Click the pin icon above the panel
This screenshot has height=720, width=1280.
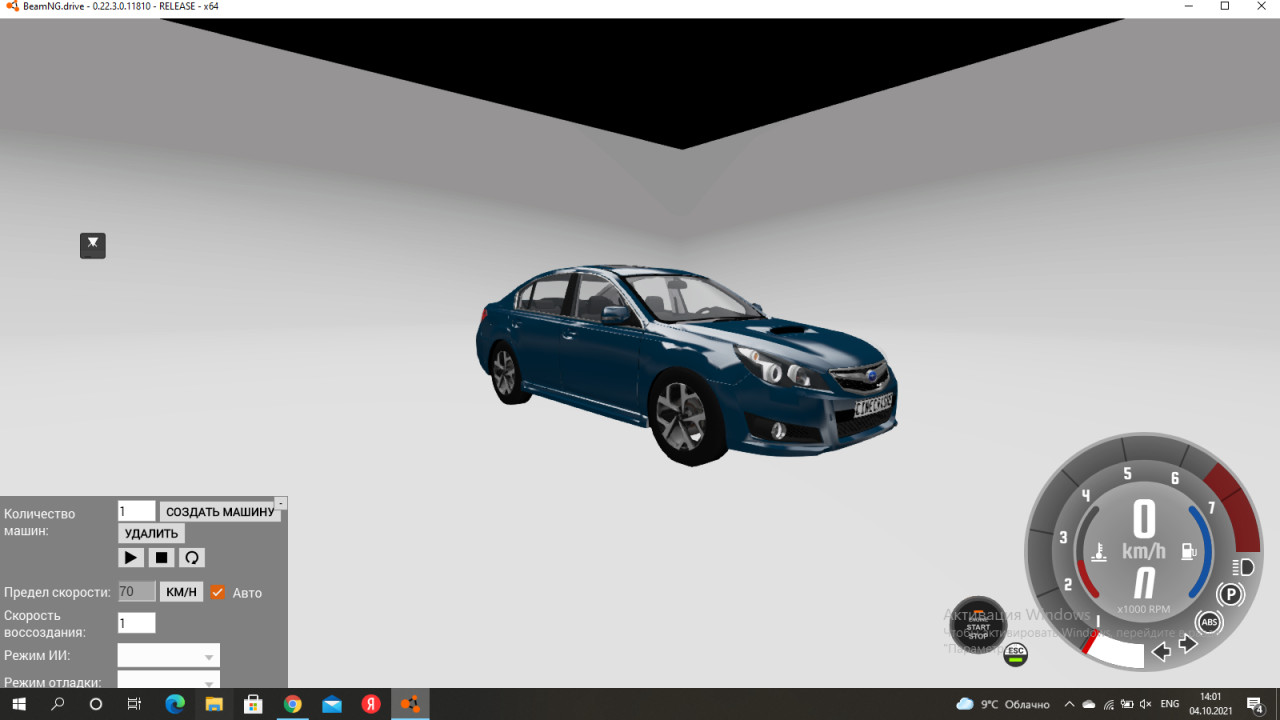(x=92, y=245)
